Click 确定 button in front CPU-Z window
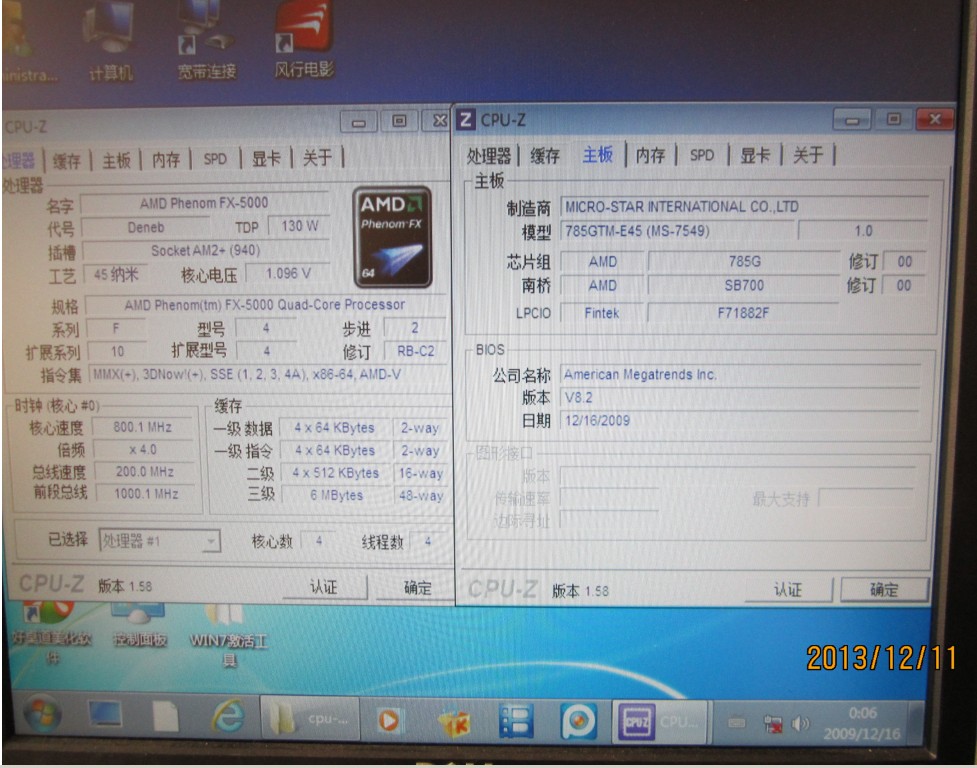 click(x=884, y=589)
